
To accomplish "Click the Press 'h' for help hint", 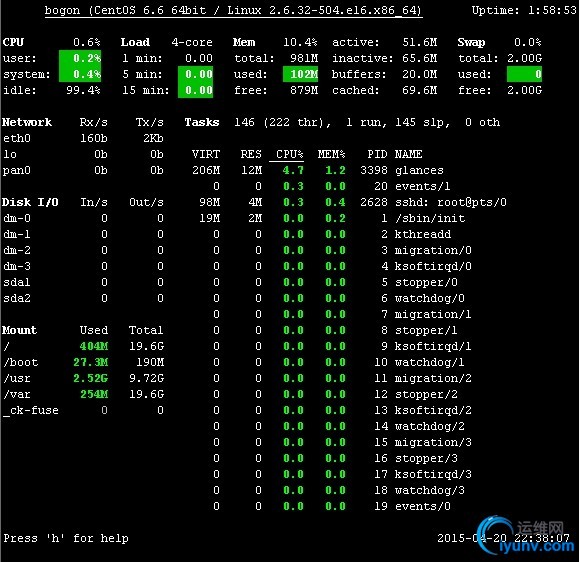I will click(66, 538).
